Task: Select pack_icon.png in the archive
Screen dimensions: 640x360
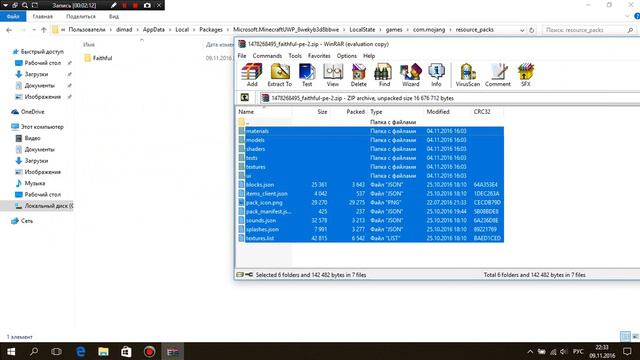Action: click(x=370, y=203)
